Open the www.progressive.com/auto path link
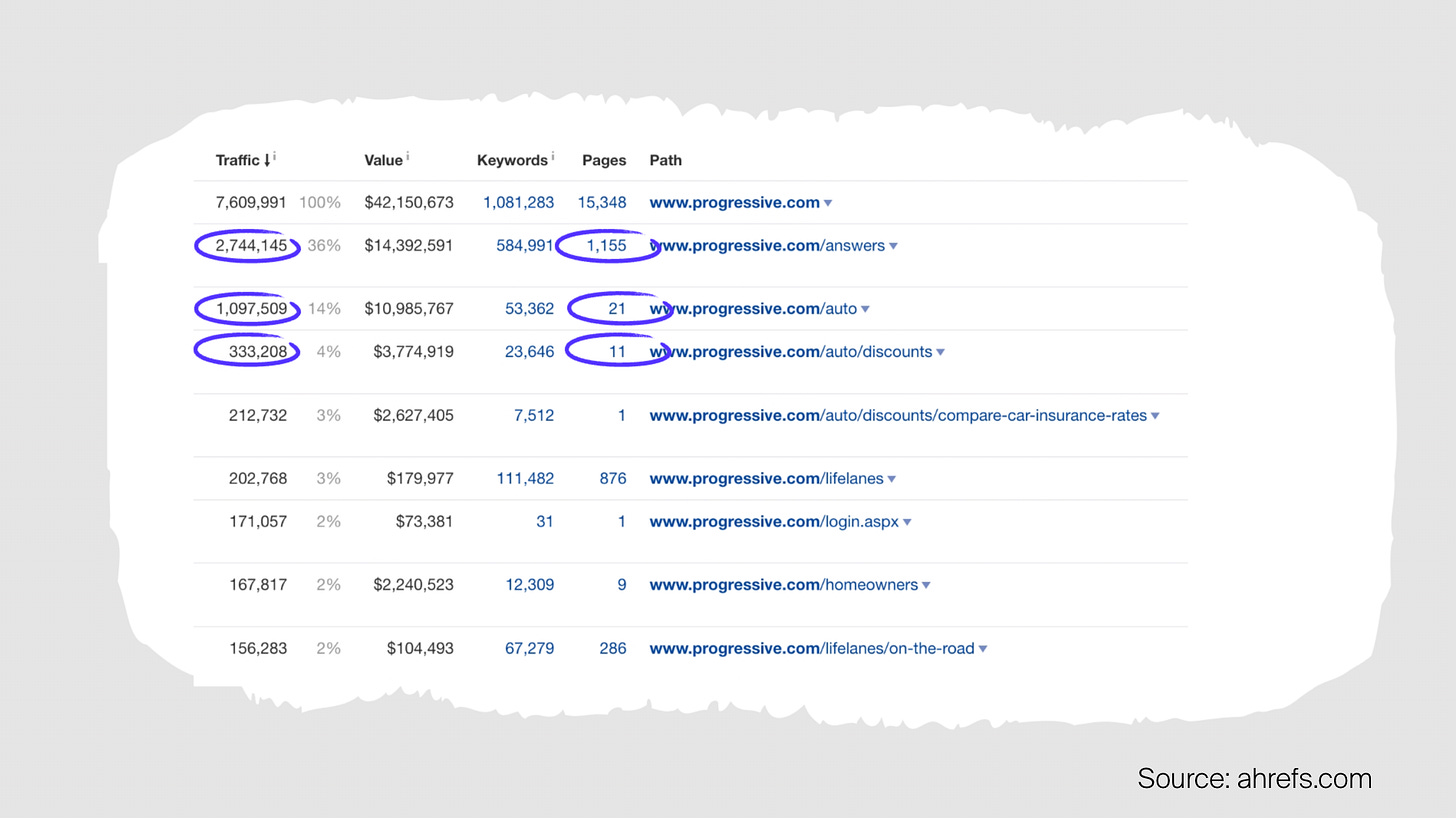 pos(753,308)
